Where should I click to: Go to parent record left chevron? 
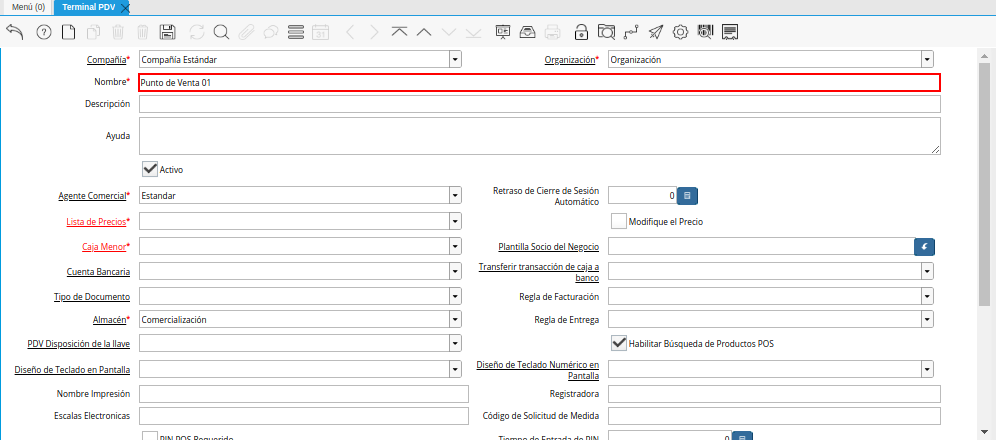[350, 32]
